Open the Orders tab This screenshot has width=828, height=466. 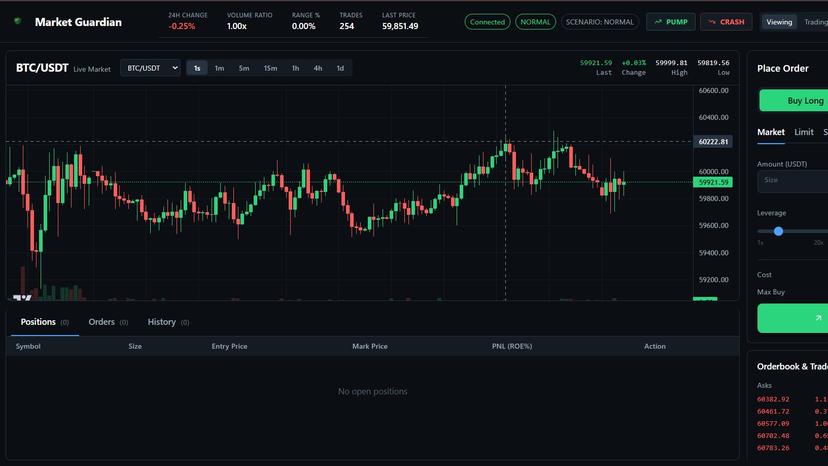coord(108,322)
